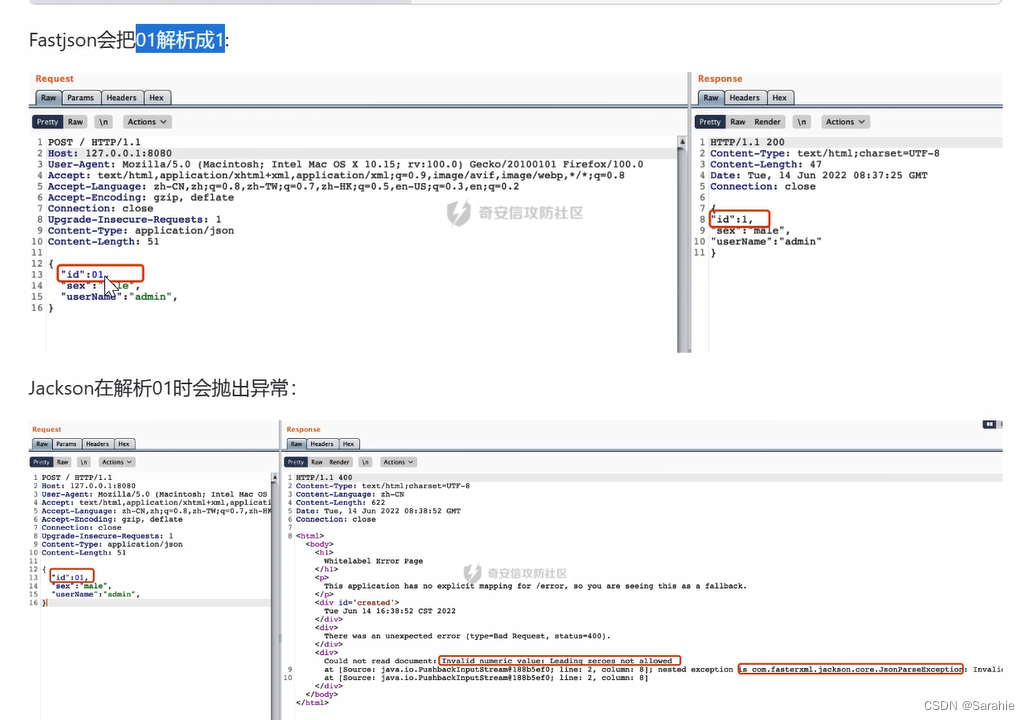
Task: Click scrollbar up arrow in Jackson Request editor
Action: click(274, 478)
